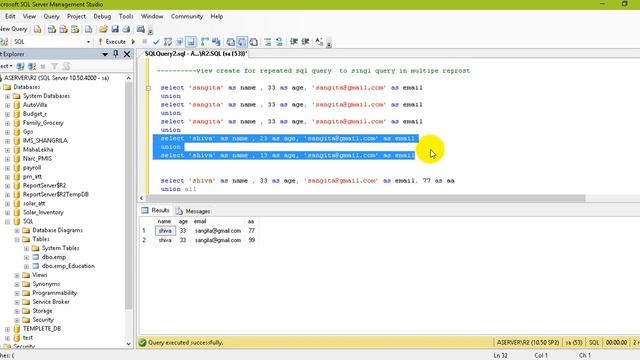This screenshot has height=360, width=640.
Task: Open the Help menu
Action: coord(217,16)
